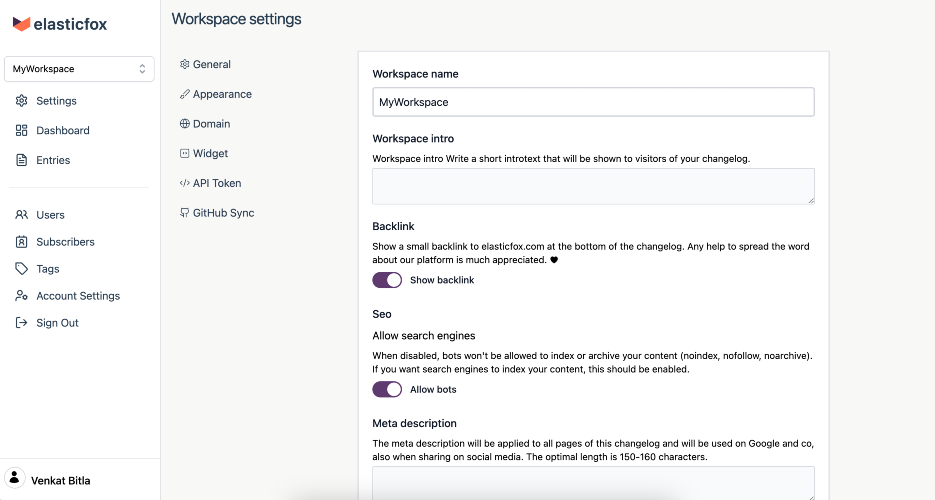Click the elasticfox fox logo icon
935x500 pixels.
pos(21,24)
